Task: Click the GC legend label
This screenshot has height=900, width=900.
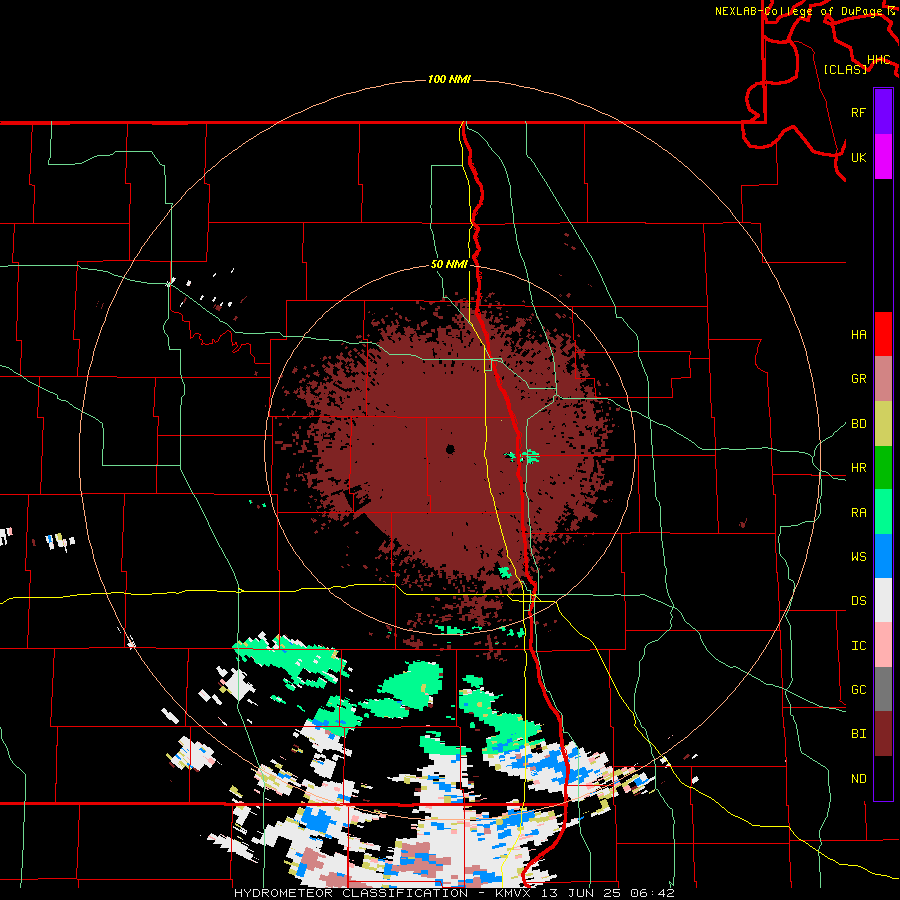Action: [x=859, y=690]
